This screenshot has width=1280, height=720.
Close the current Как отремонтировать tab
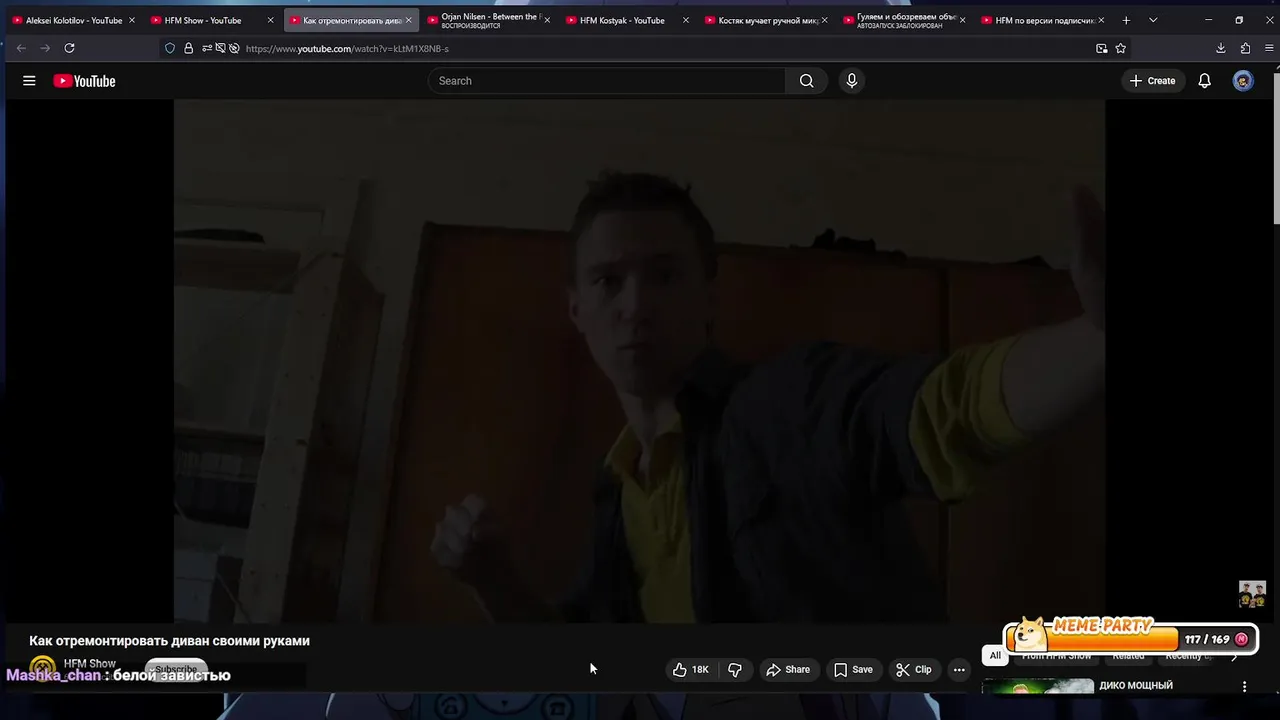[x=408, y=20]
